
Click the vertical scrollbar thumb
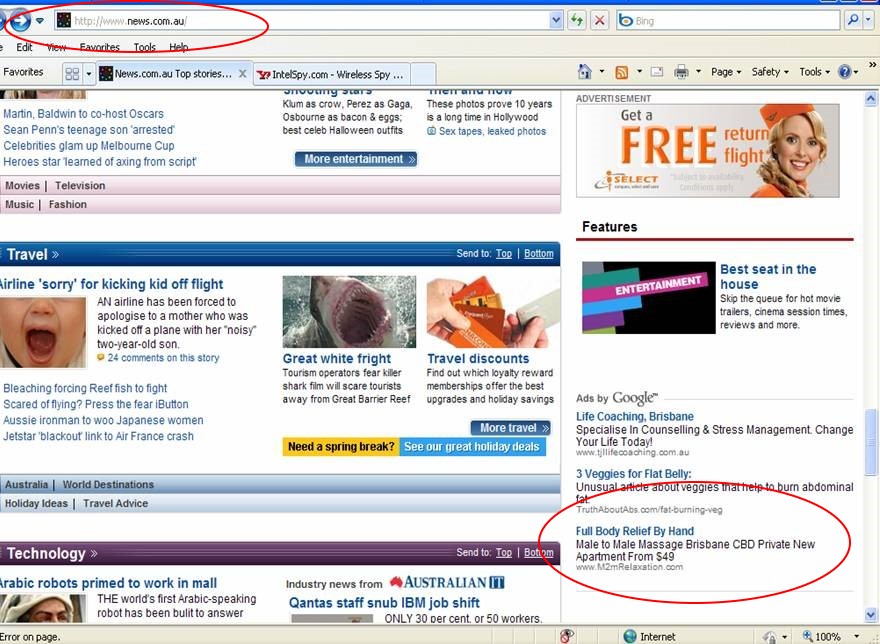pyautogui.click(x=870, y=442)
